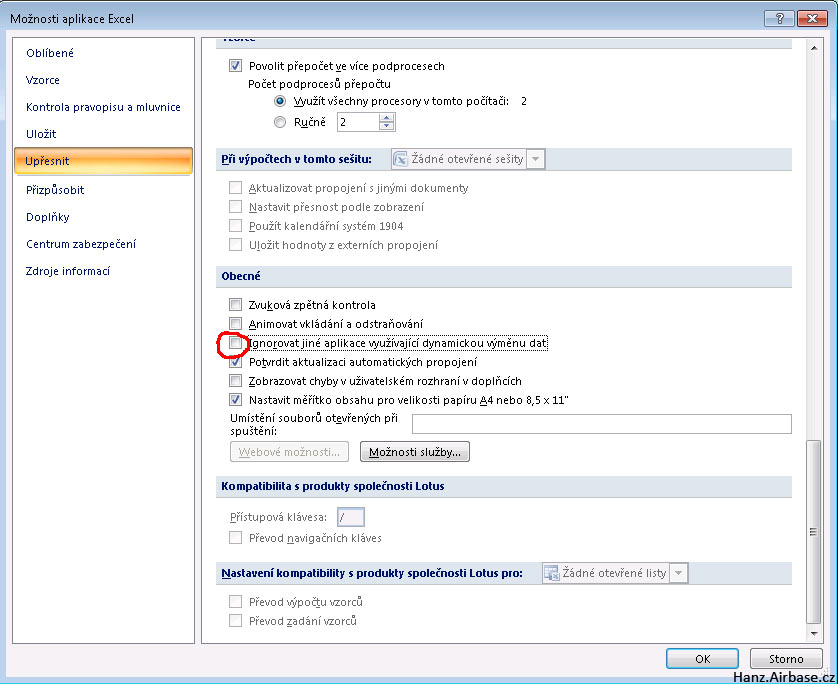Click the Přístupová klávesa input field
The height and width of the screenshot is (684, 838).
pos(351,517)
